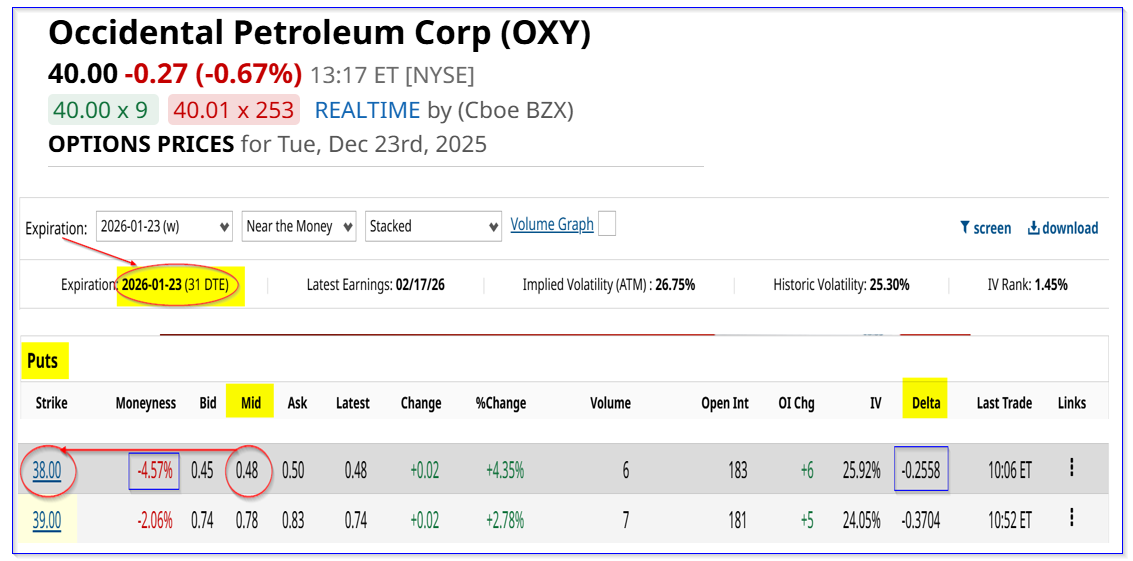1133x561 pixels.
Task: Sort puts by Delta column
Action: coord(925,403)
